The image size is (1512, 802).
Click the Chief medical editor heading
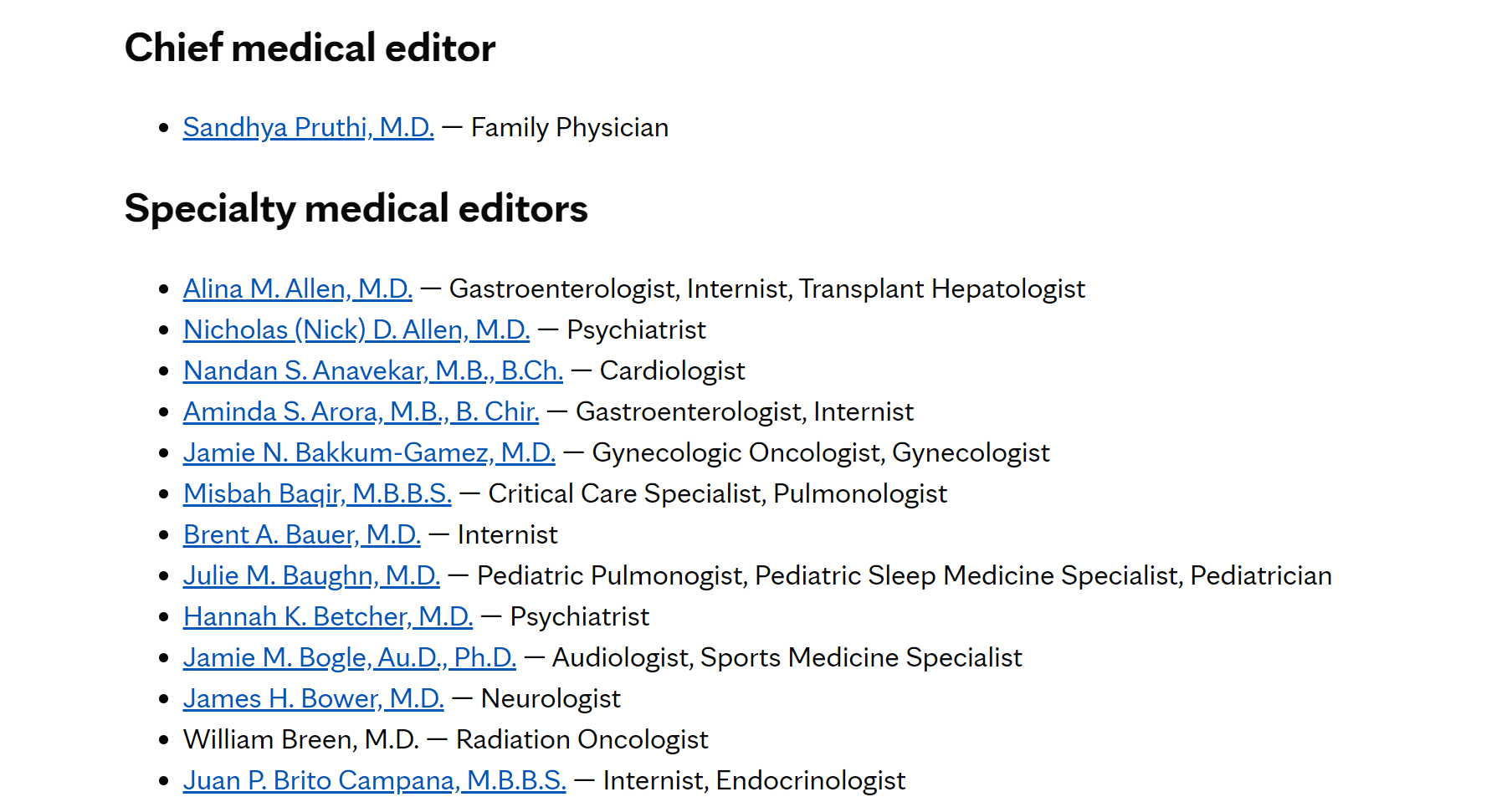tap(310, 48)
